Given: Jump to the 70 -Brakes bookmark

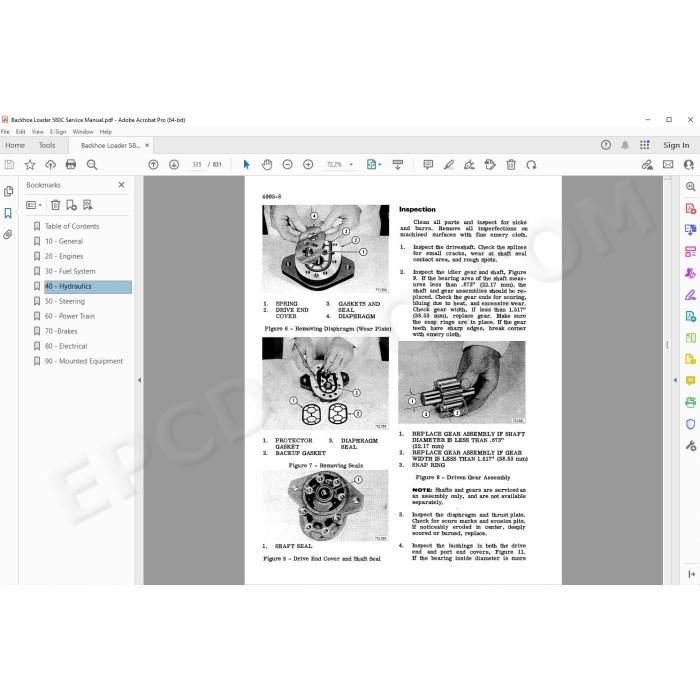Looking at the screenshot, I should pos(61,331).
